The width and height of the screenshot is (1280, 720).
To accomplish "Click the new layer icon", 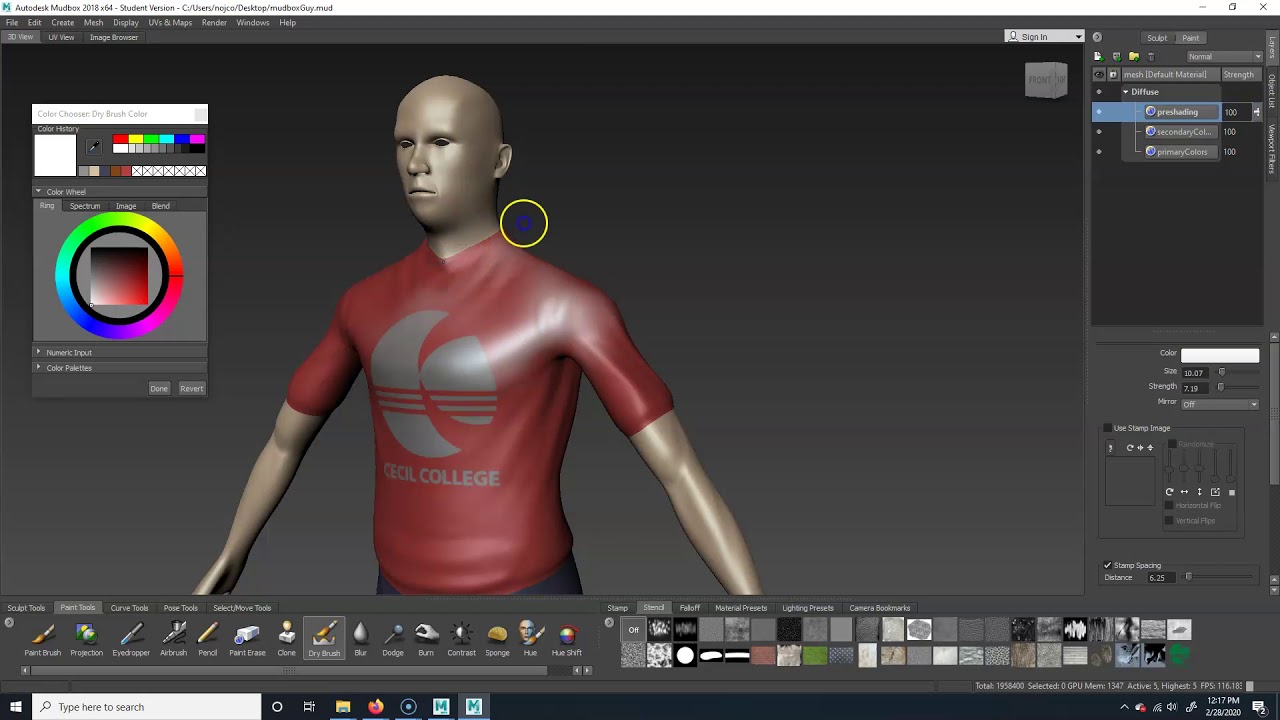I will 1098,56.
